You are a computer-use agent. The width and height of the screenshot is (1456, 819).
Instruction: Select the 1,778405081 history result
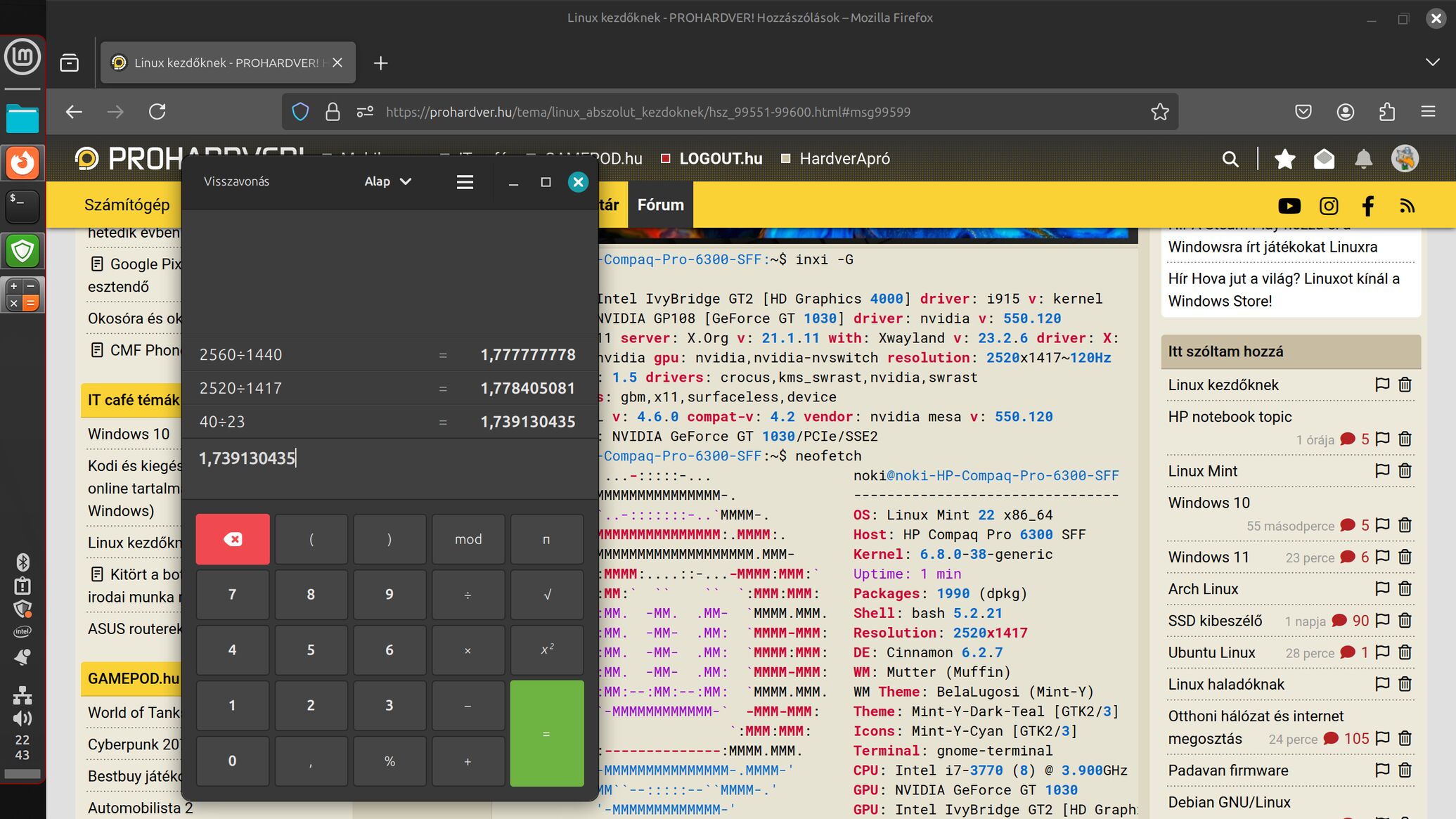527,388
